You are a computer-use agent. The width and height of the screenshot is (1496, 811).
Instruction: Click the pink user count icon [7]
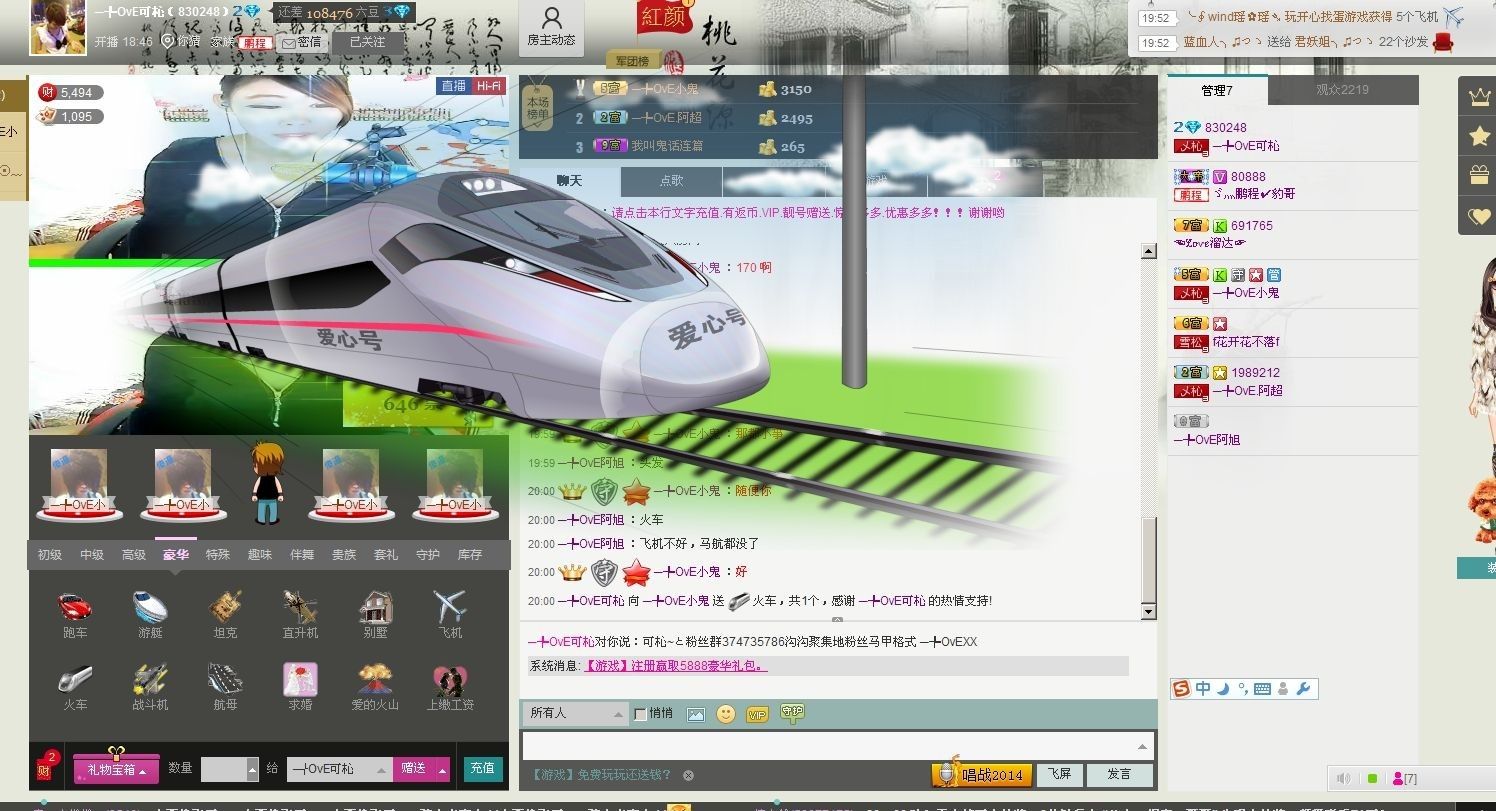[x=1404, y=778]
